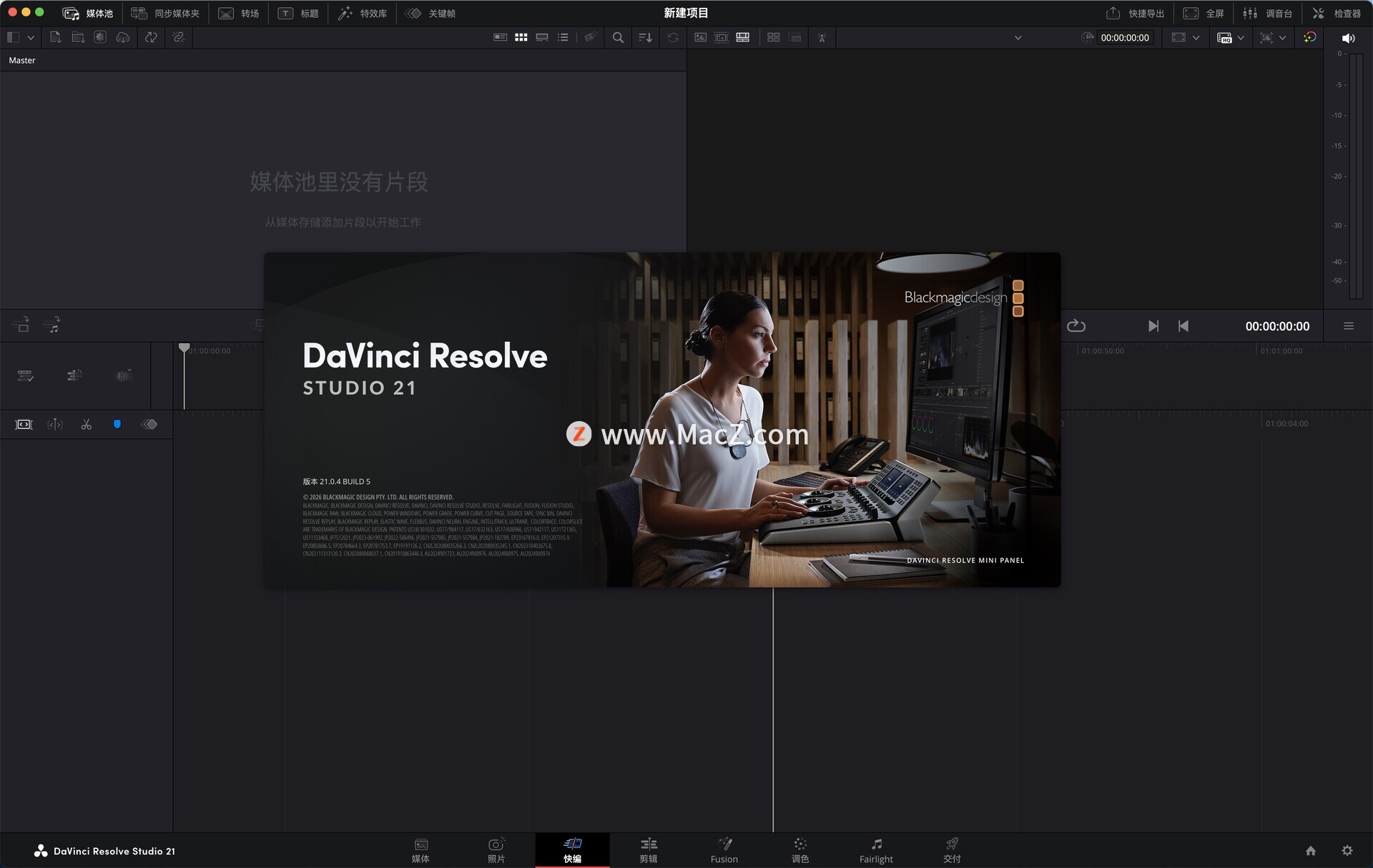Click the upper timeline playhead handle

184,348
